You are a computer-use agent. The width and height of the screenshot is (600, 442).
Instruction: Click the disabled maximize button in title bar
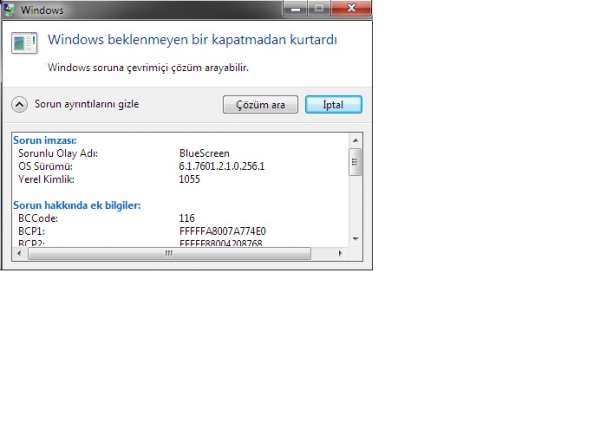[319, 8]
